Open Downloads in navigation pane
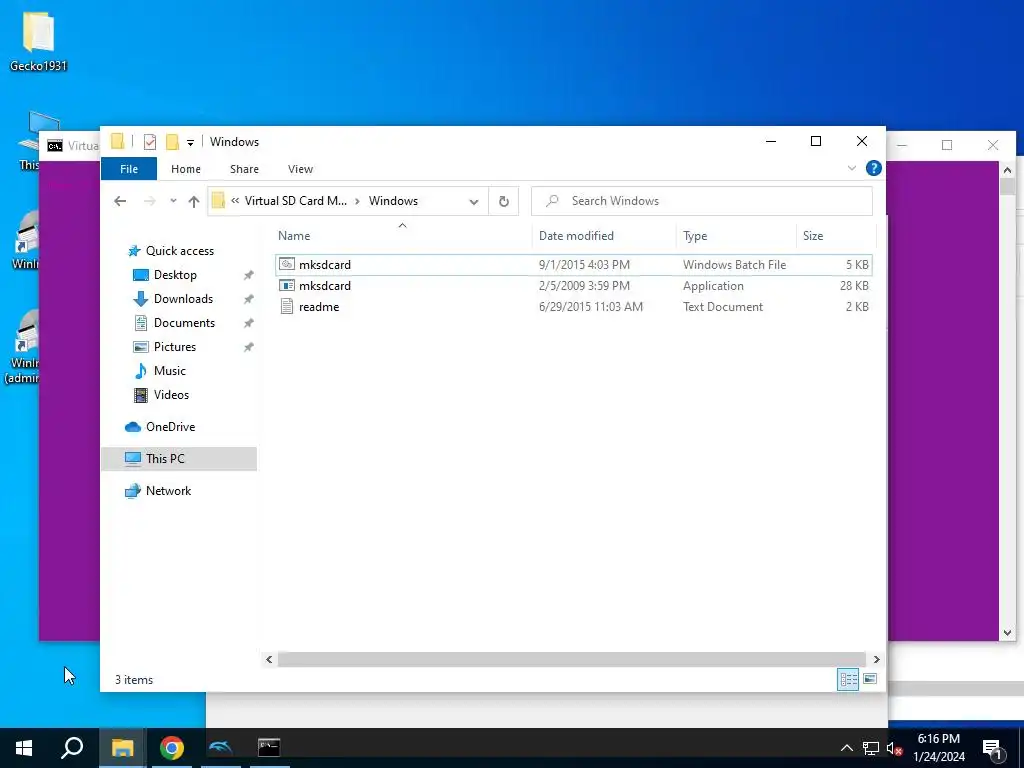 point(183,298)
